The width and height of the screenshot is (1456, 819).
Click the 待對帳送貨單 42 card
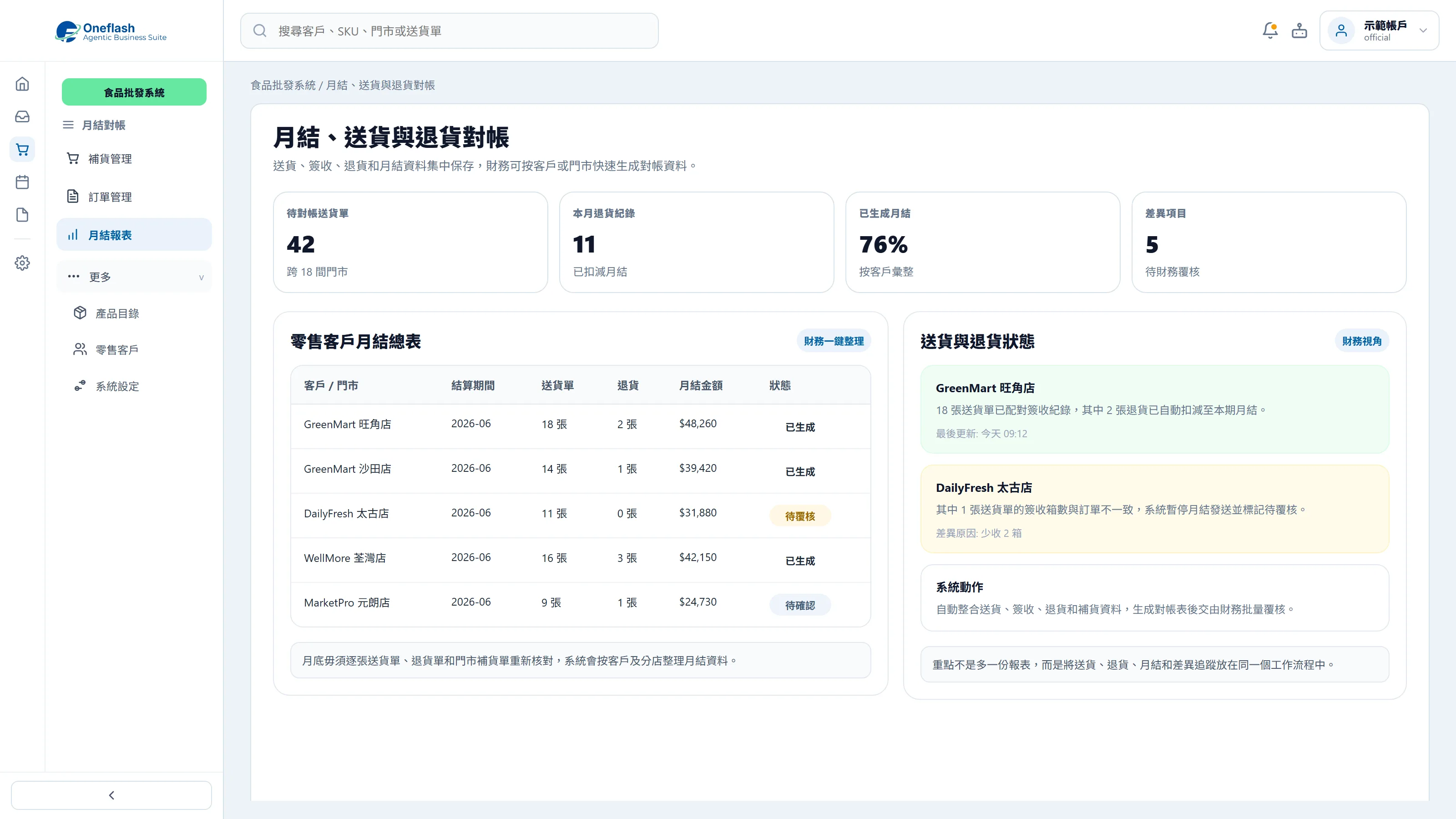410,243
